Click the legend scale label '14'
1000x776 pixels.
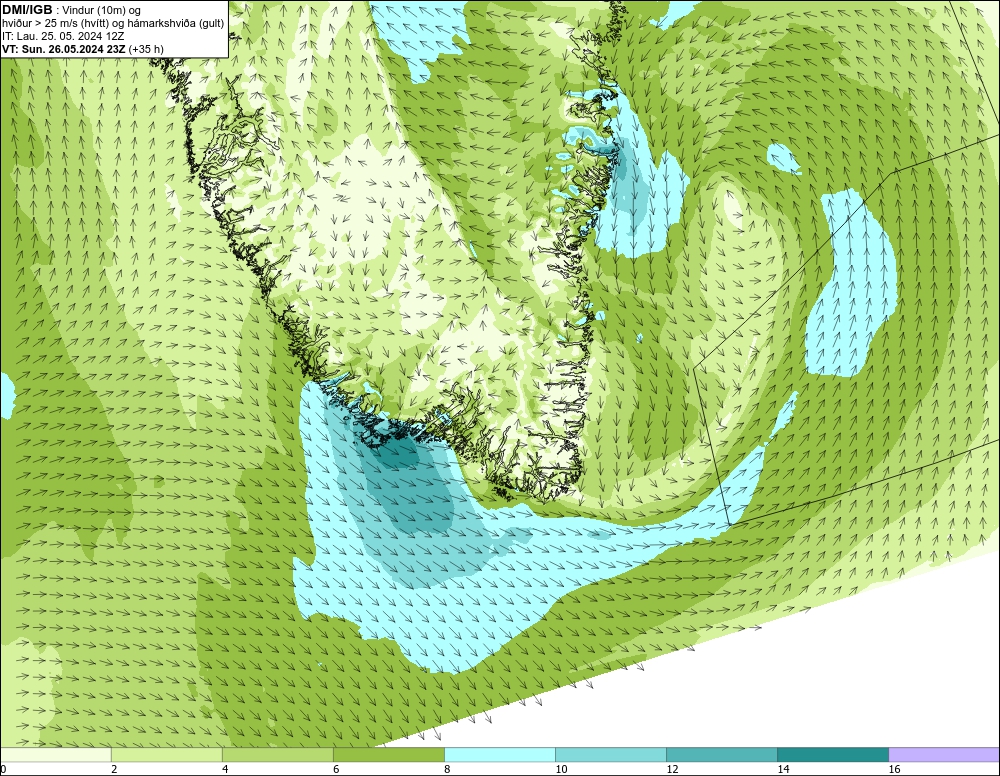coord(783,769)
